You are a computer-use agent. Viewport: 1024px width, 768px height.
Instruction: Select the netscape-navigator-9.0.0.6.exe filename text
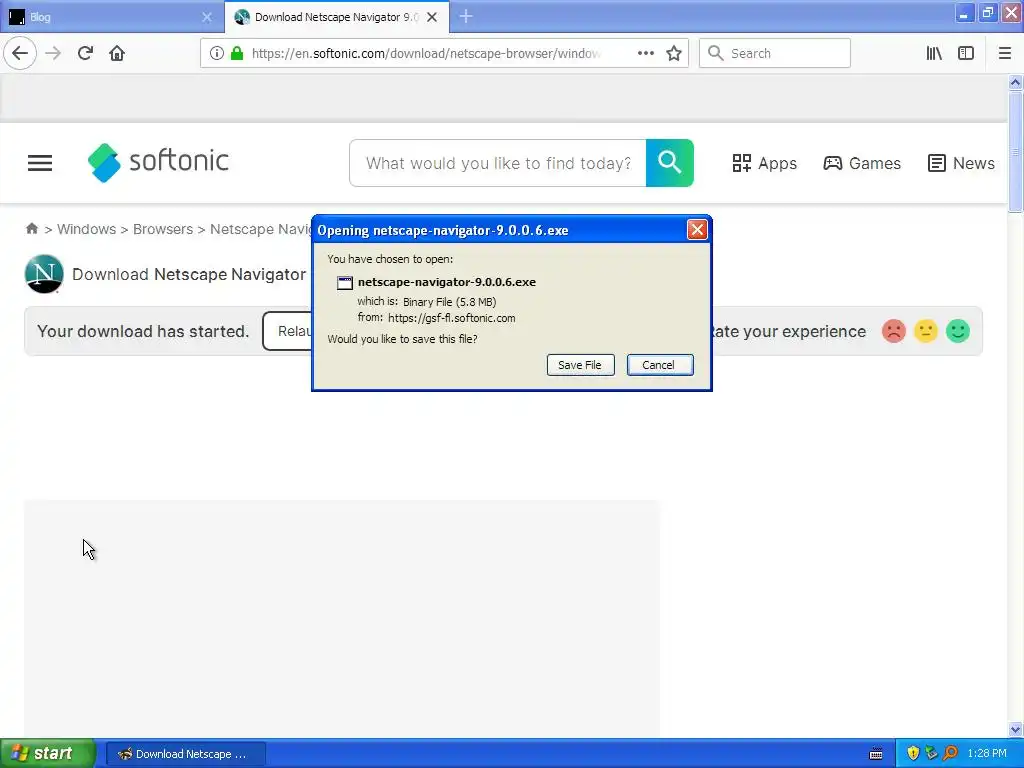tap(447, 282)
